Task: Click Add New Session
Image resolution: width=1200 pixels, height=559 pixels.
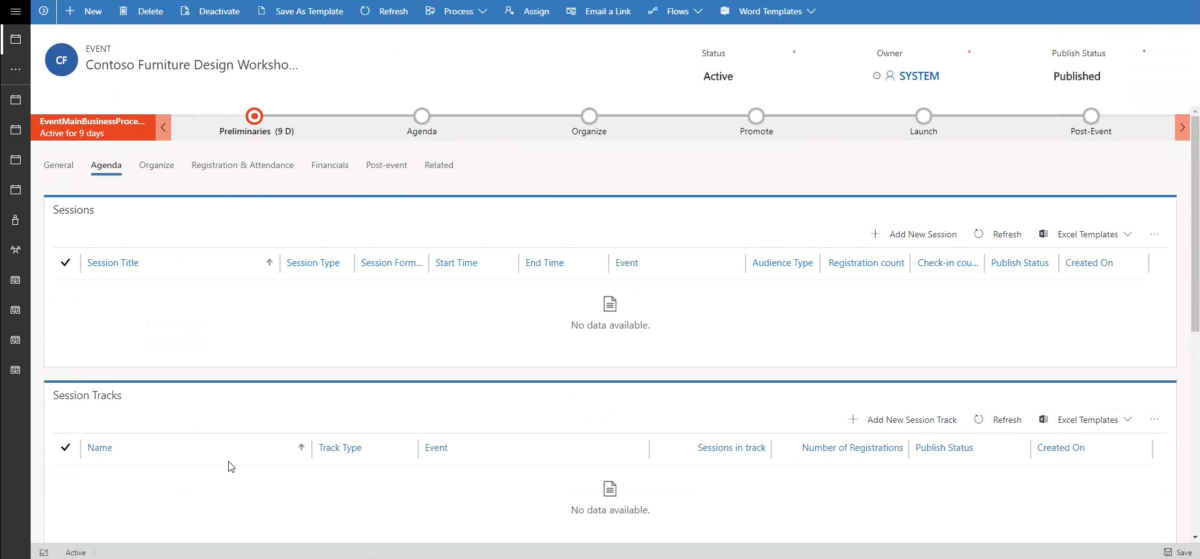Action: 914,234
